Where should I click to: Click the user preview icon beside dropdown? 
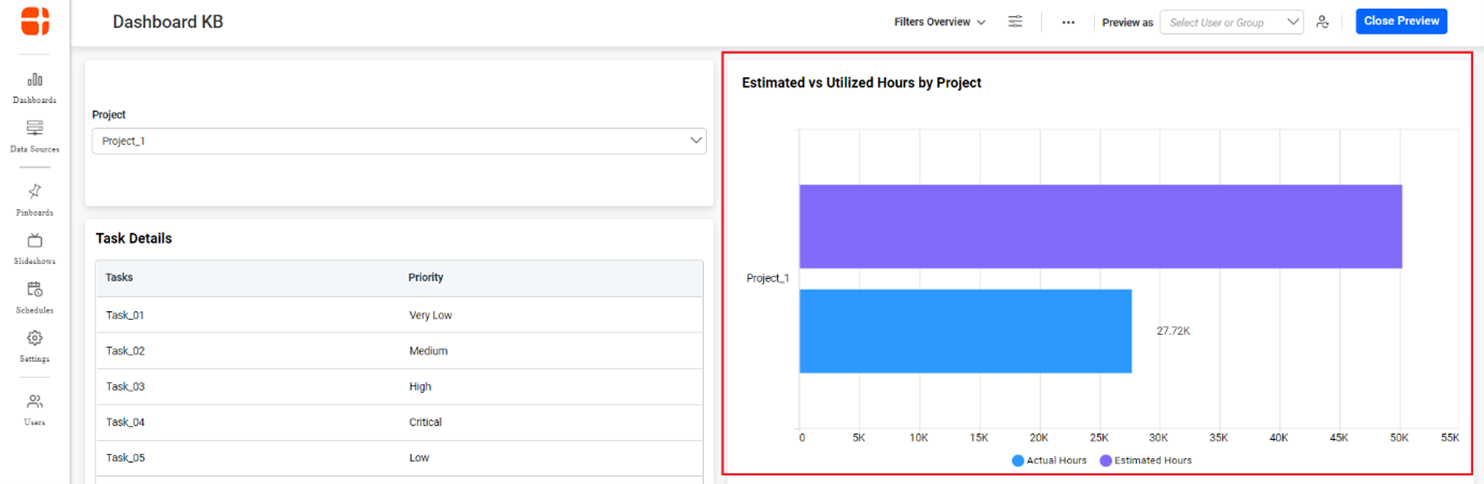(1322, 22)
